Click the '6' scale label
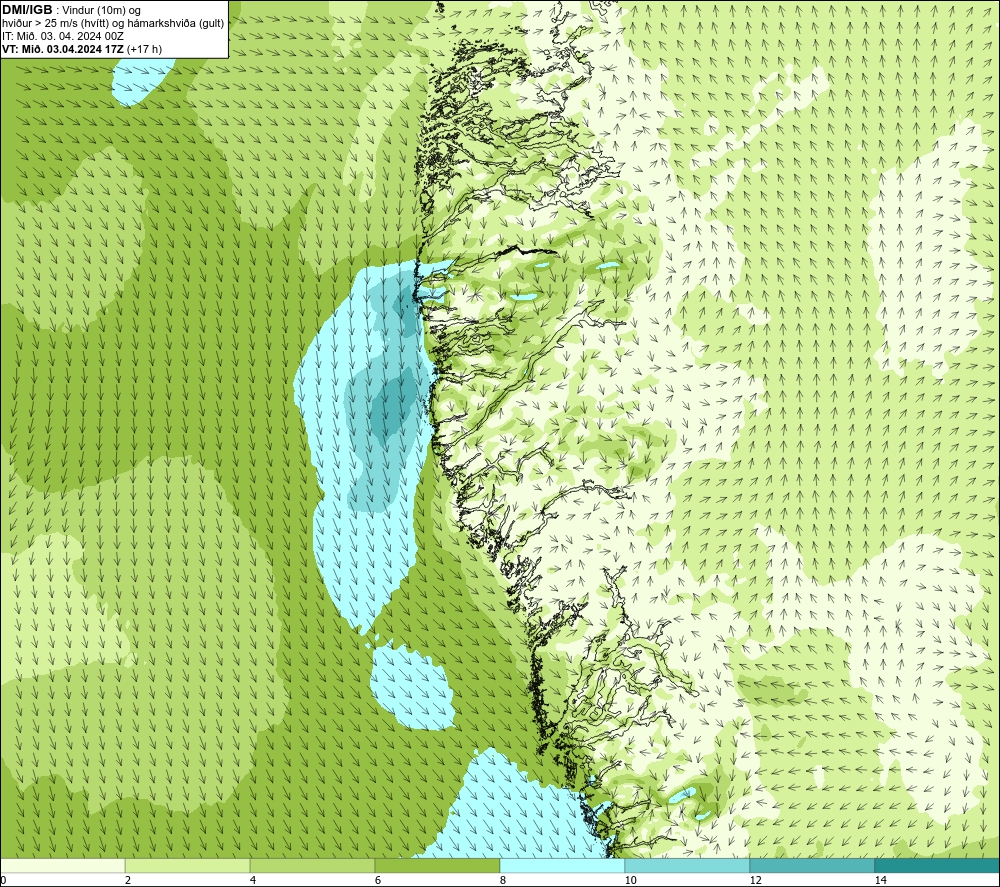The image size is (1000, 887). coord(378,880)
